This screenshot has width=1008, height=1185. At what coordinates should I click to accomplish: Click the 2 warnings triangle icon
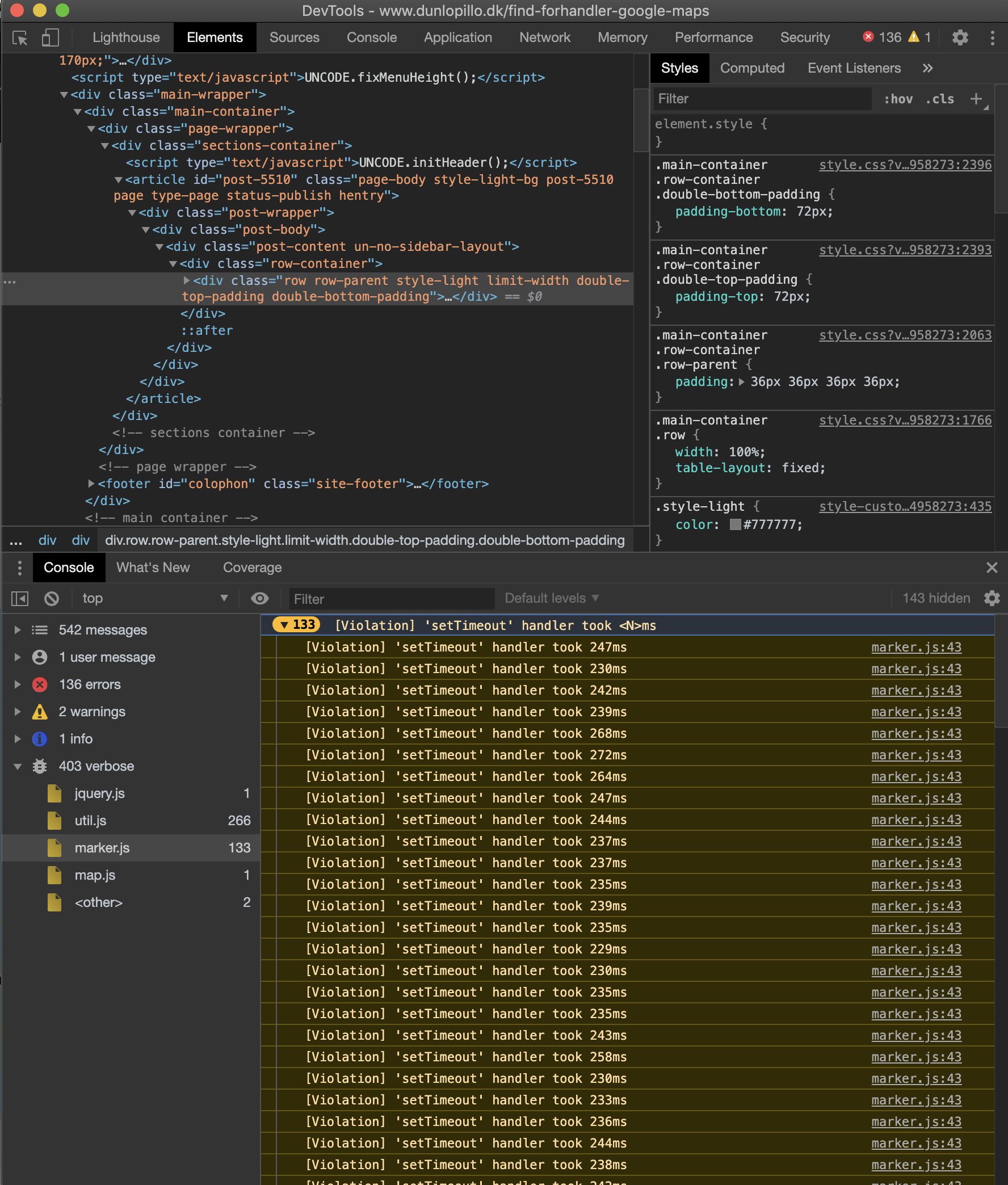[40, 711]
